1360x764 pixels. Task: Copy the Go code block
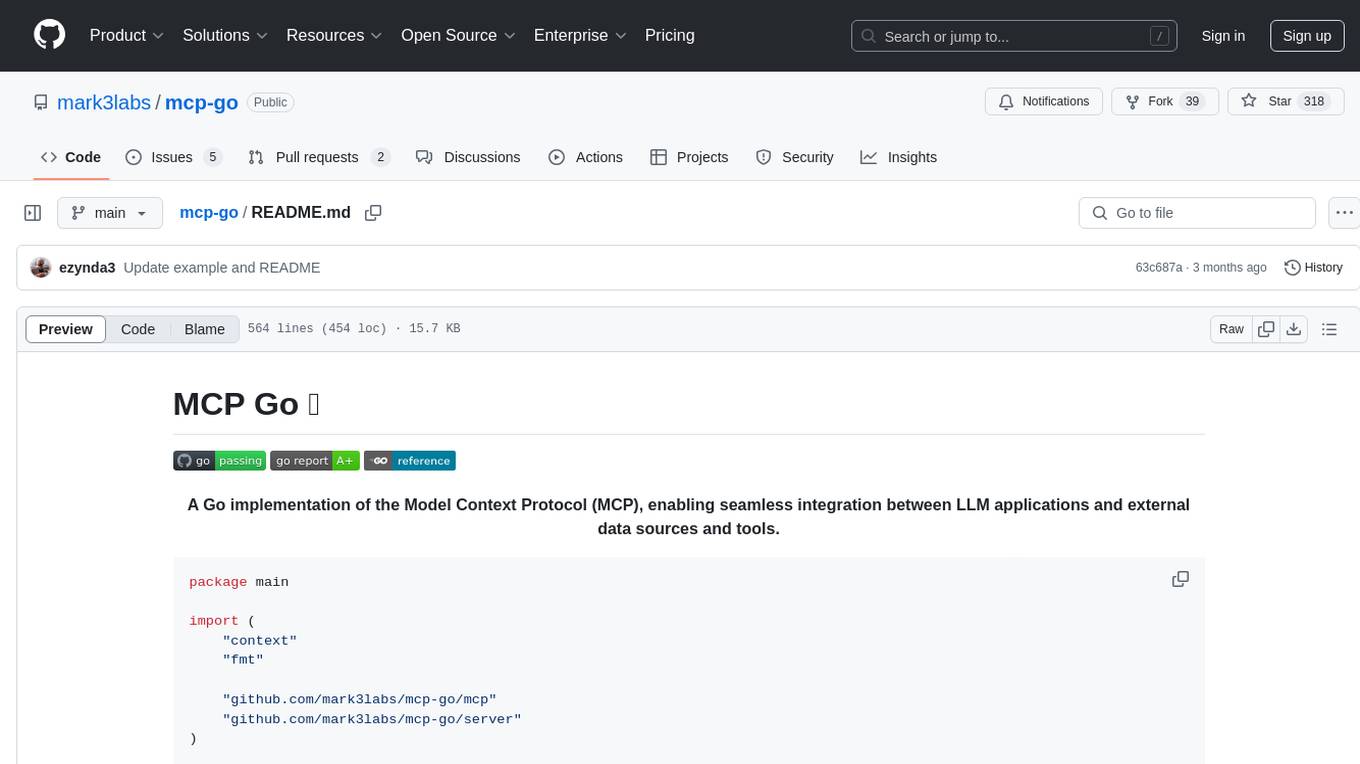(1180, 579)
